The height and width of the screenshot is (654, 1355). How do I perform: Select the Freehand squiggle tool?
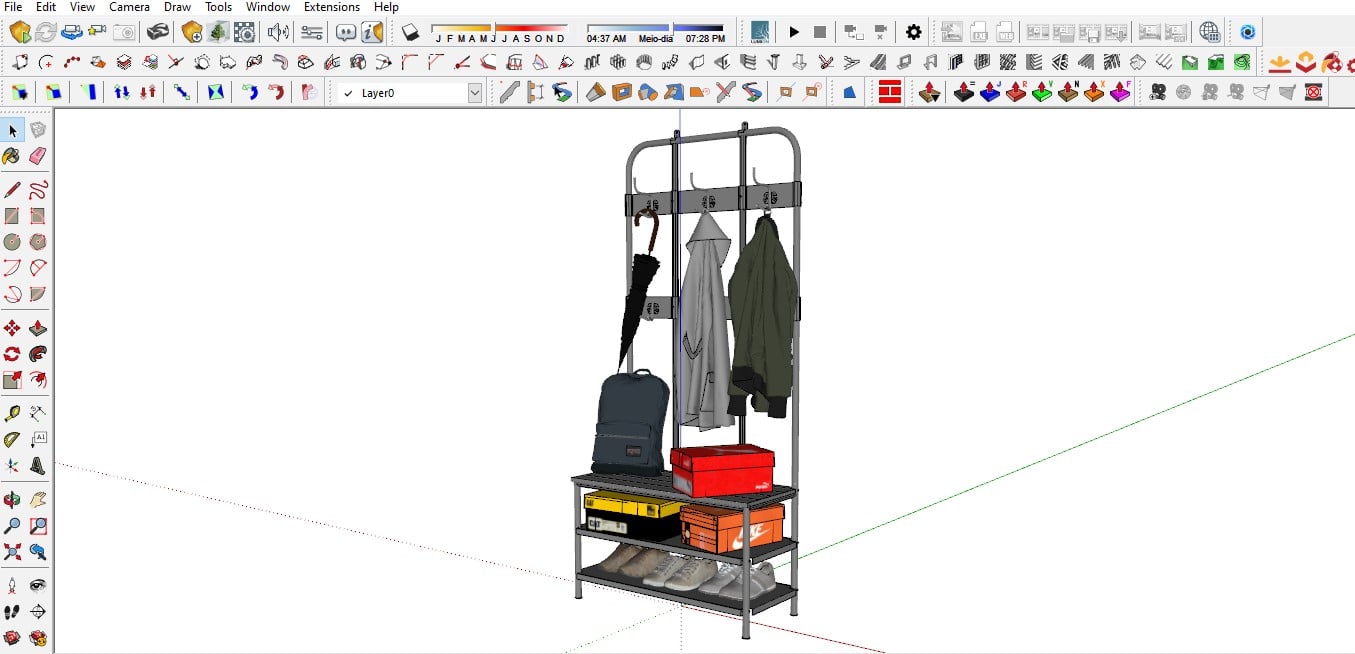coord(38,190)
